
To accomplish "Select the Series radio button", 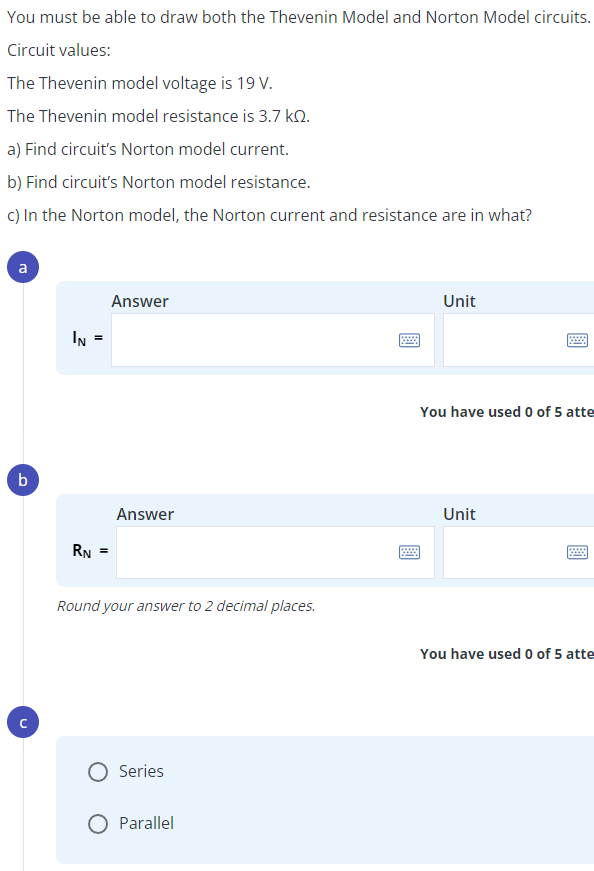I will pos(98,771).
